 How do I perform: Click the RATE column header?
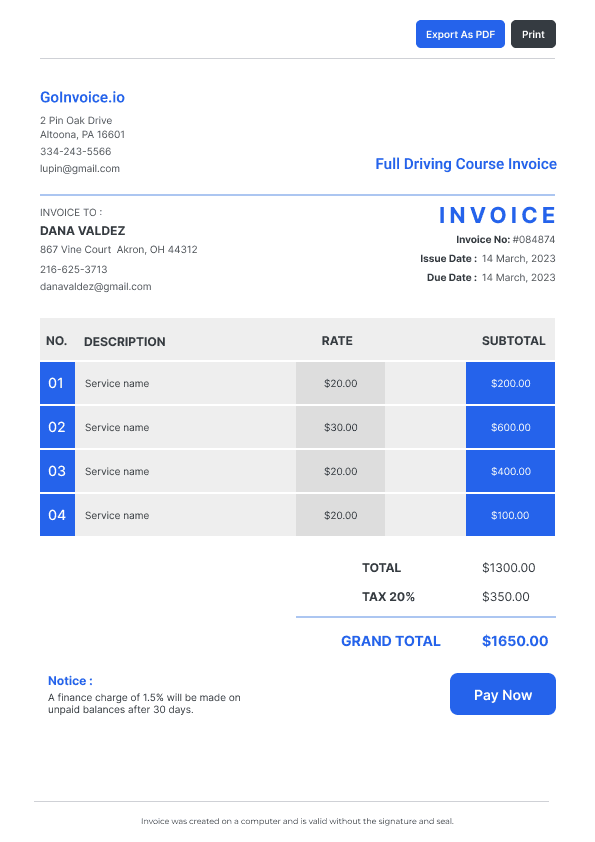337,341
